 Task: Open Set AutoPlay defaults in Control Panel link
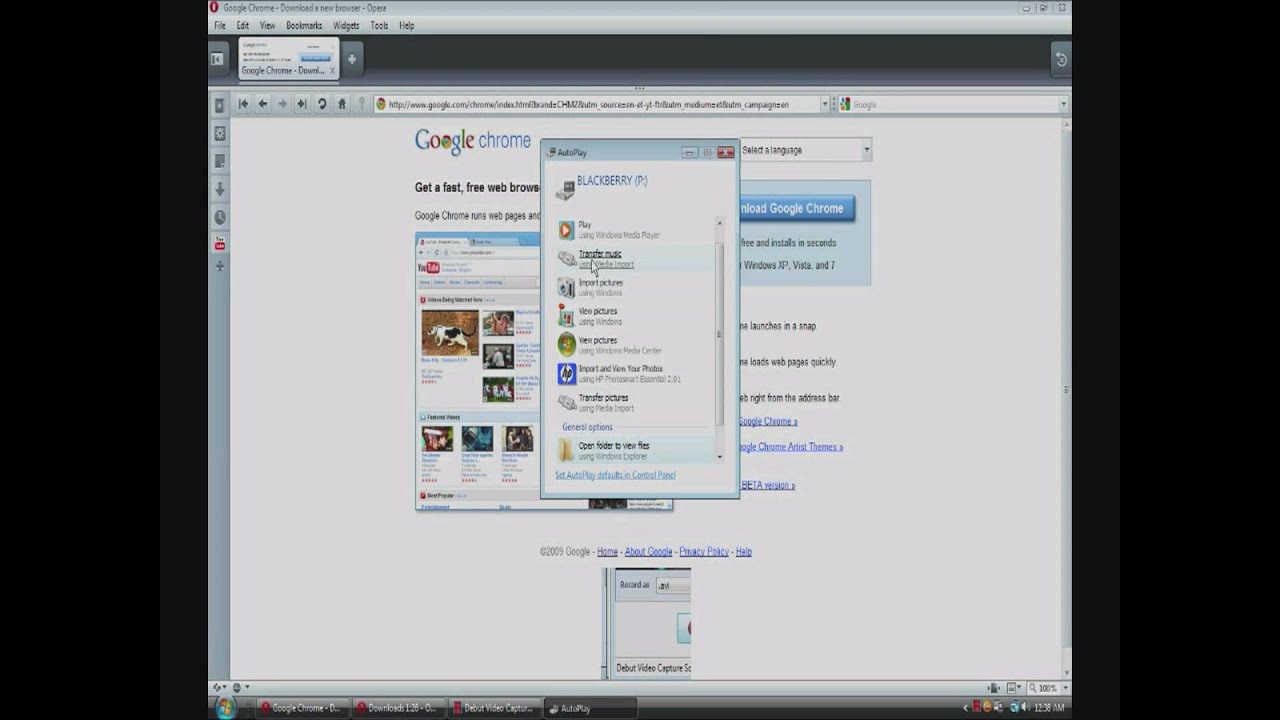pyautogui.click(x=615, y=475)
